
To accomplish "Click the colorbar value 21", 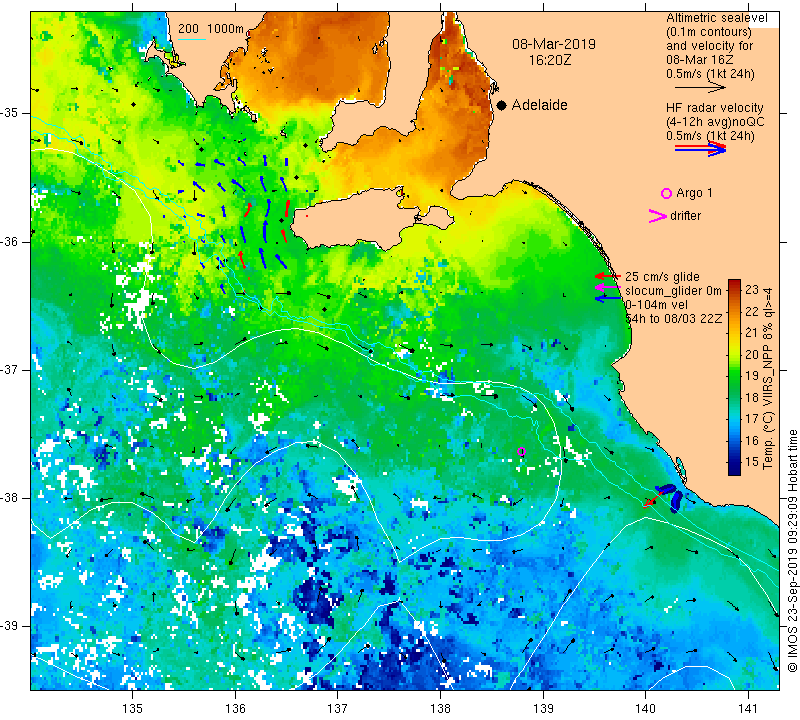I will (x=752, y=333).
